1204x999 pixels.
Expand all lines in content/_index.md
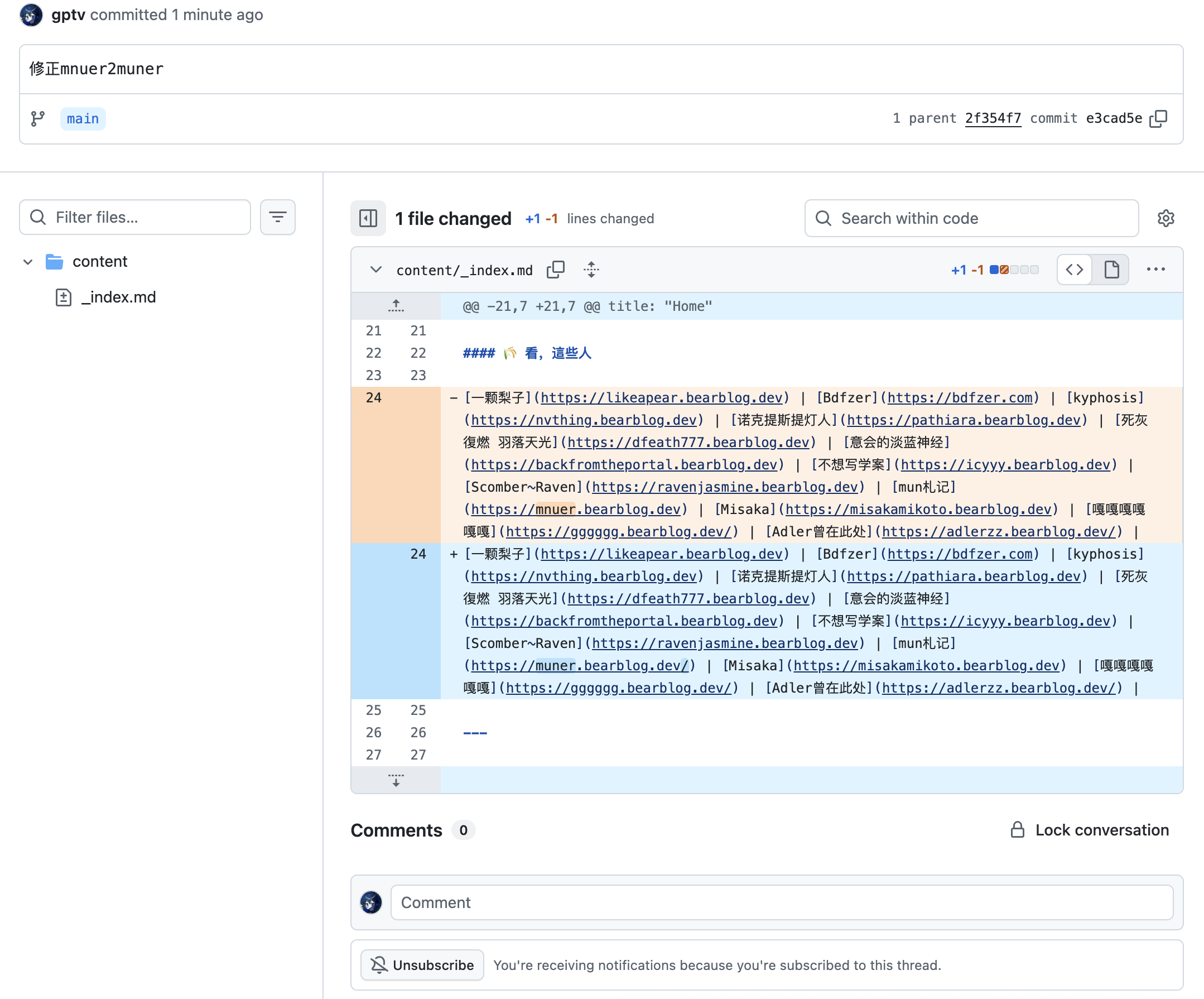coord(591,270)
